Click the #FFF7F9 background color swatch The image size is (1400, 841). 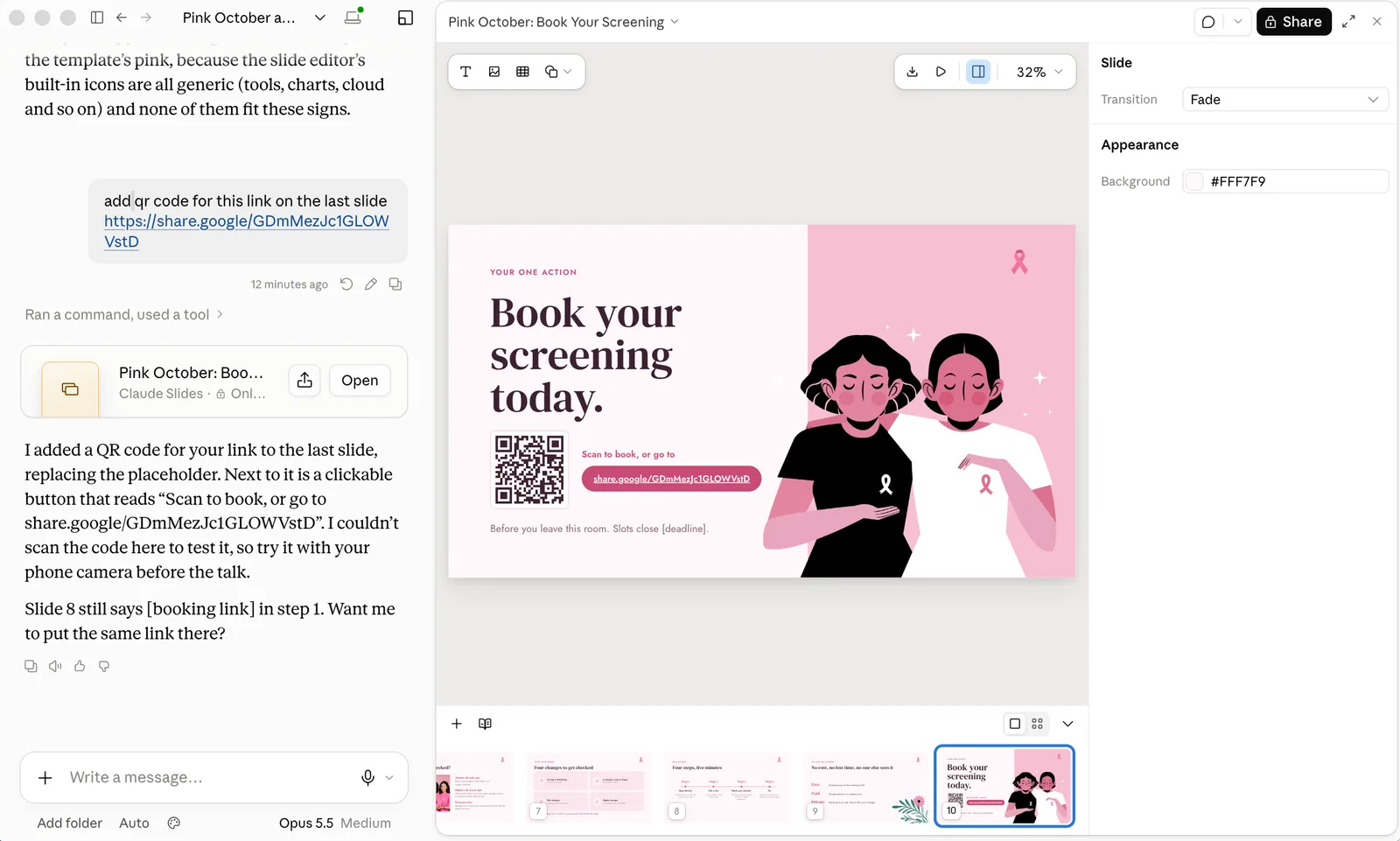1194,181
